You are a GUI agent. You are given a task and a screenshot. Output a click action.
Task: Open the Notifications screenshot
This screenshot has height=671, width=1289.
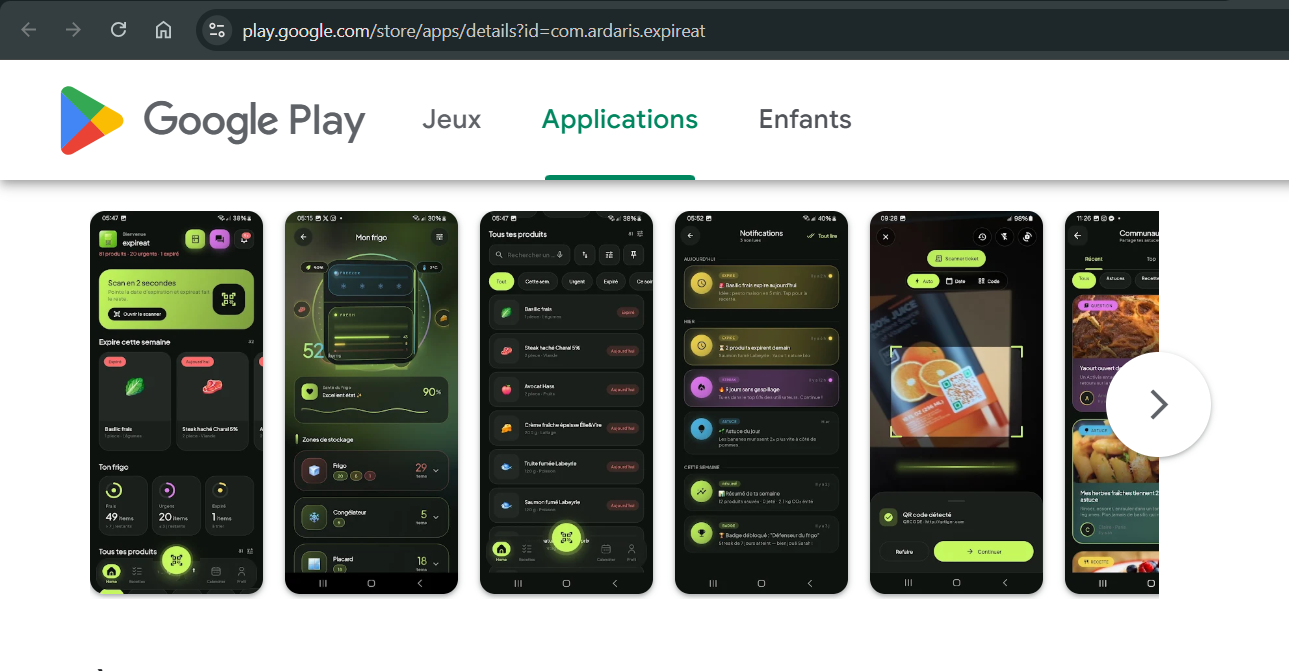point(762,403)
